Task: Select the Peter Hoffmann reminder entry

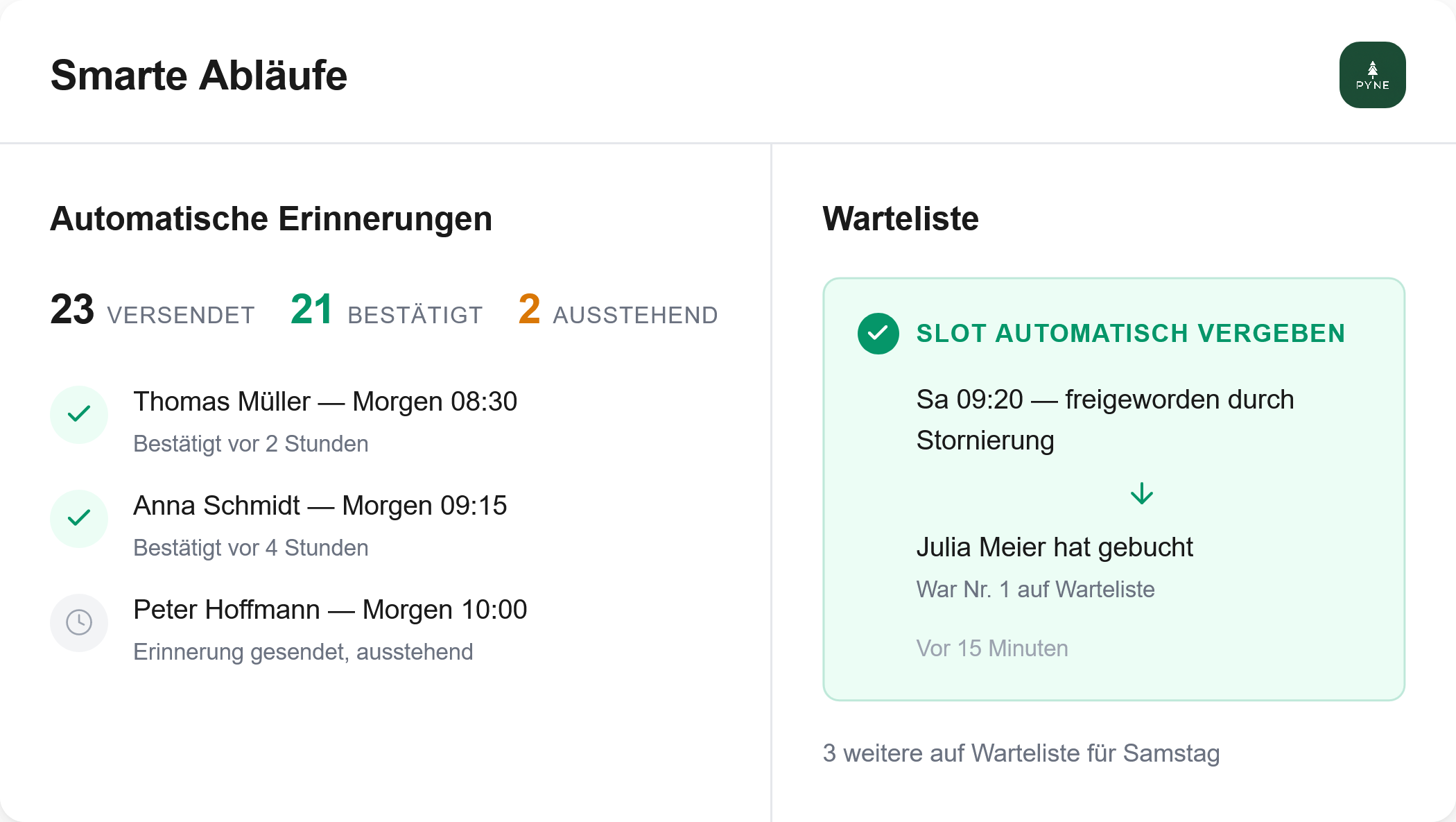Action: click(x=331, y=609)
